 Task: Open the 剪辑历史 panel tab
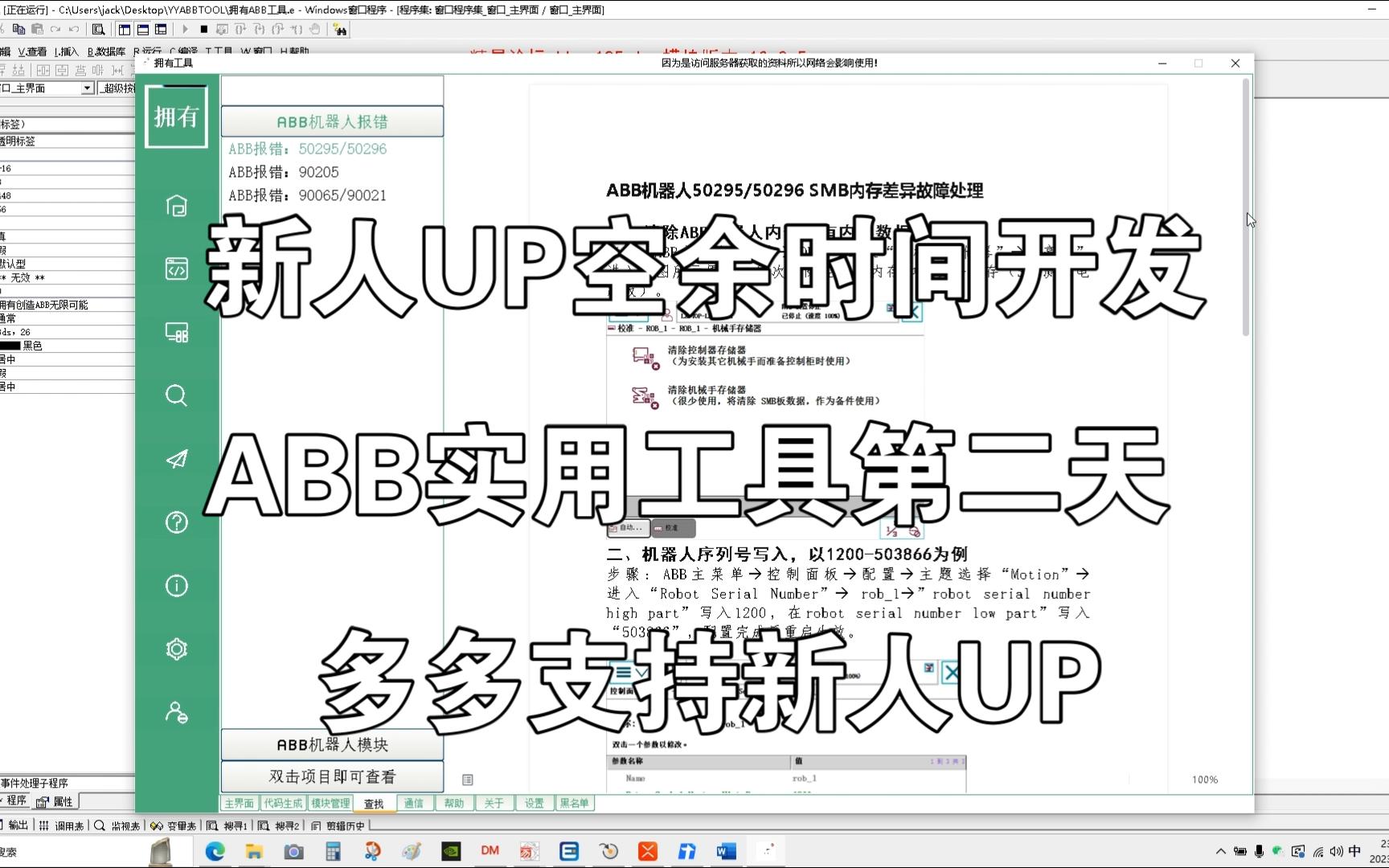tap(338, 825)
